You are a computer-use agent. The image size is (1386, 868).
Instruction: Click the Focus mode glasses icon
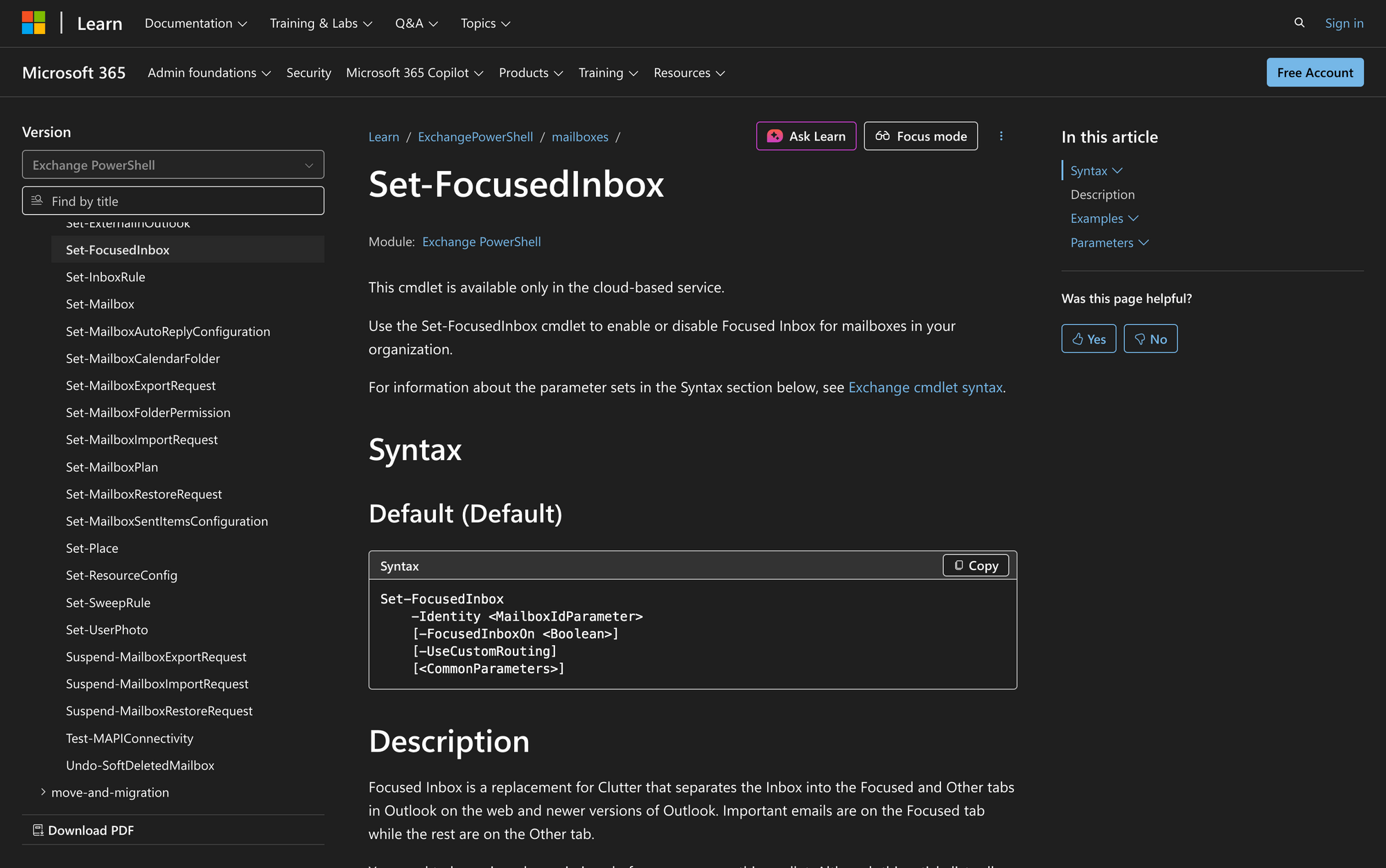point(884,136)
